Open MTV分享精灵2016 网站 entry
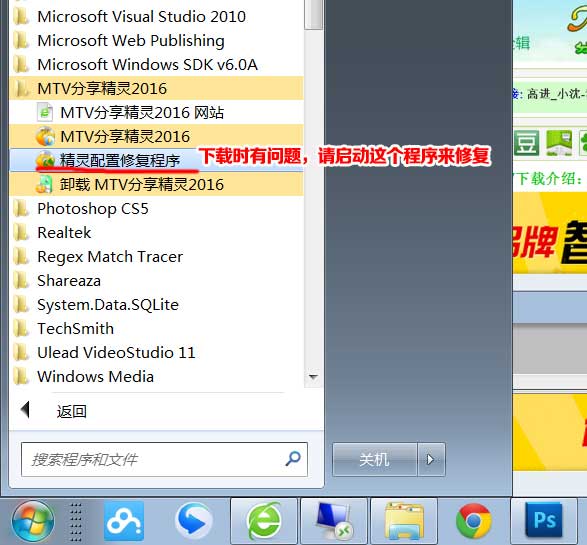587x545 pixels. click(156, 112)
